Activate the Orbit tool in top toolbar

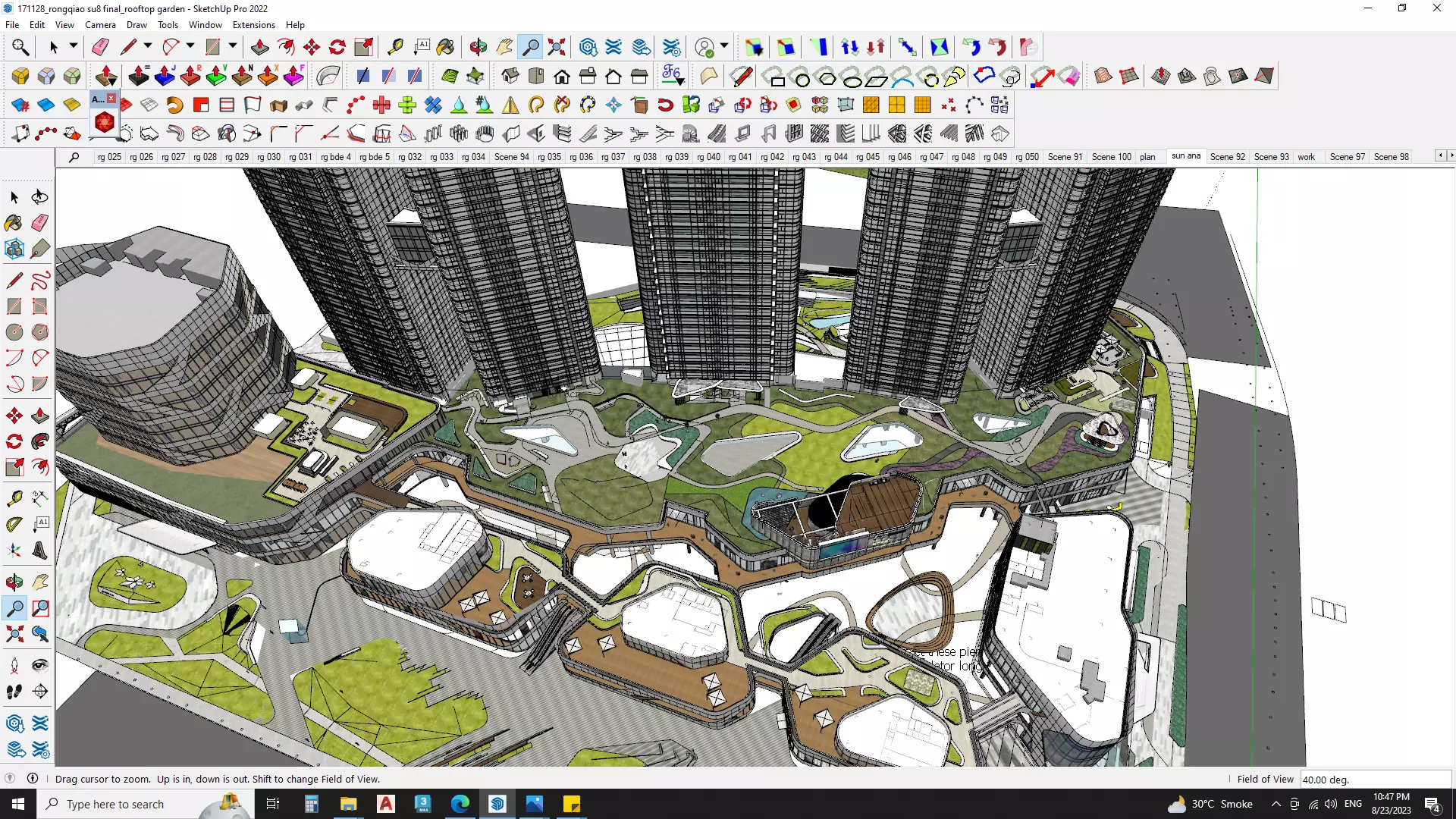478,47
